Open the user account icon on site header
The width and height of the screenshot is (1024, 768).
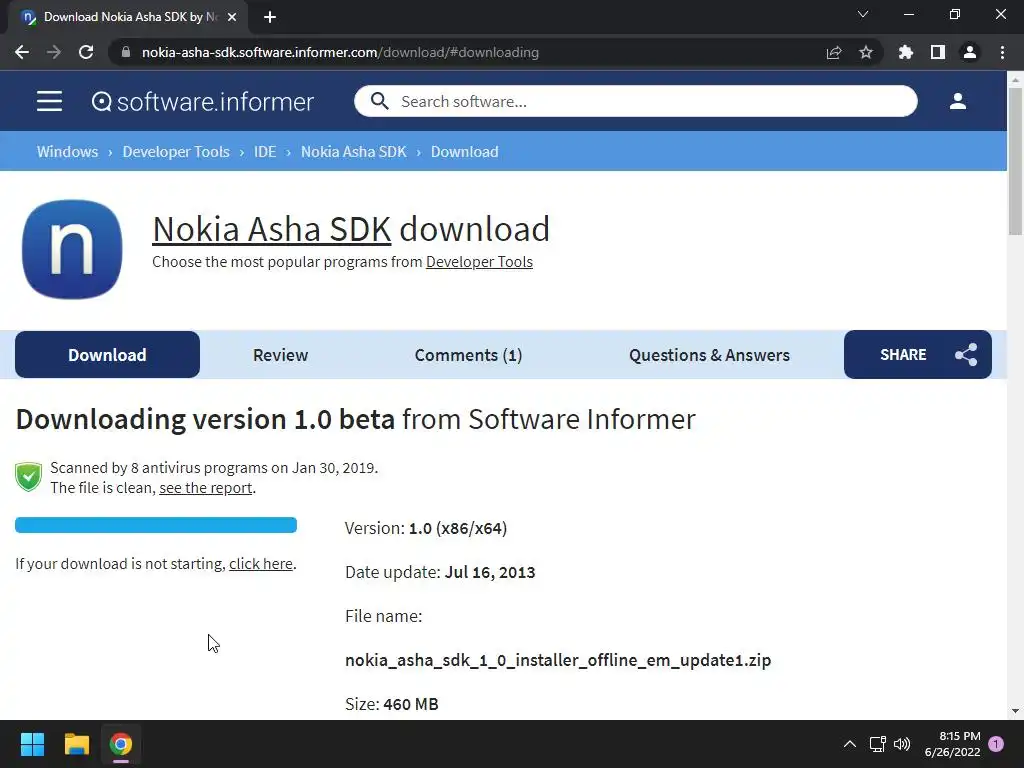[x=957, y=101]
